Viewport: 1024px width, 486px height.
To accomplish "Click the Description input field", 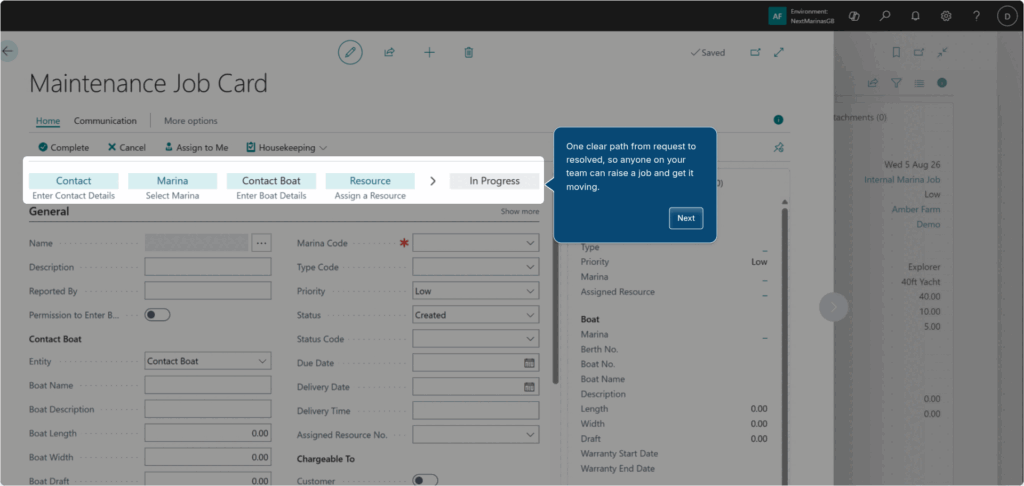I will (208, 267).
